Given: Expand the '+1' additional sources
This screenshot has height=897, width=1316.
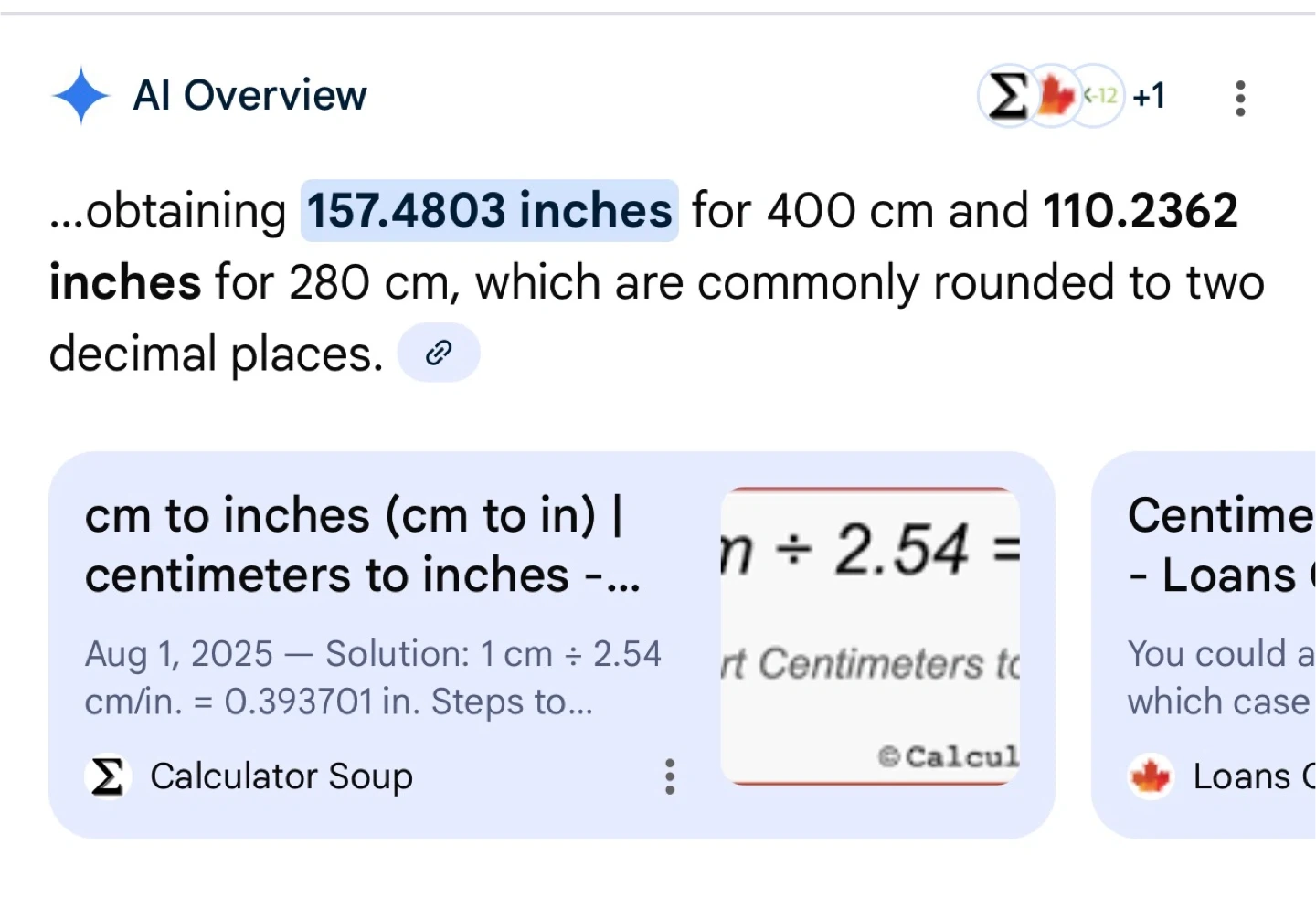Looking at the screenshot, I should point(1149,95).
